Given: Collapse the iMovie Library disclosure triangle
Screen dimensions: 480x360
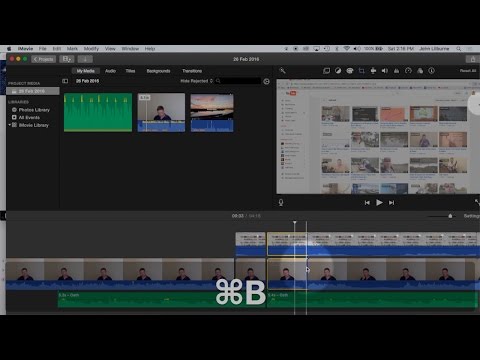Looking at the screenshot, I should pos(9,125).
